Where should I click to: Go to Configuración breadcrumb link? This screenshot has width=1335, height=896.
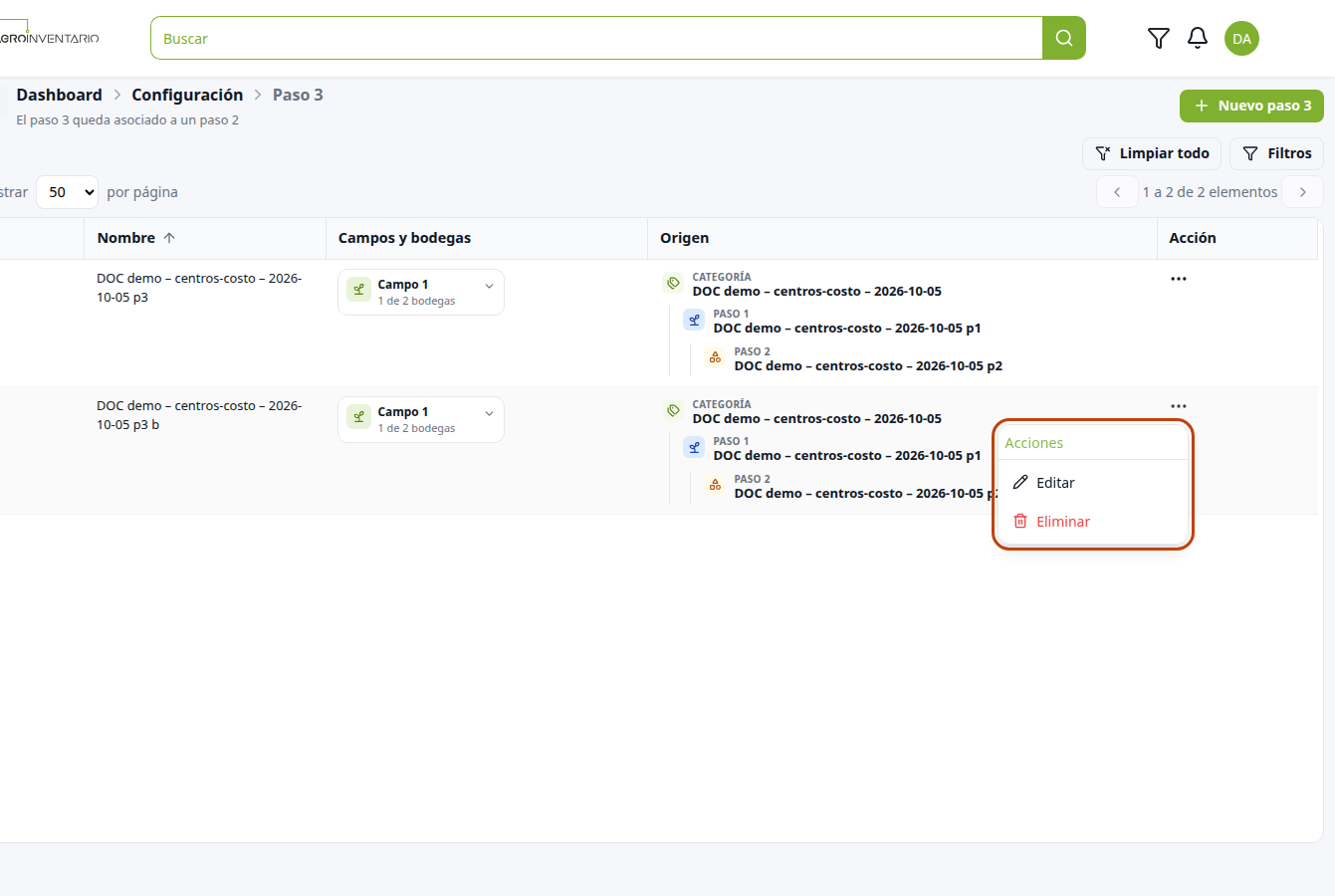[187, 95]
